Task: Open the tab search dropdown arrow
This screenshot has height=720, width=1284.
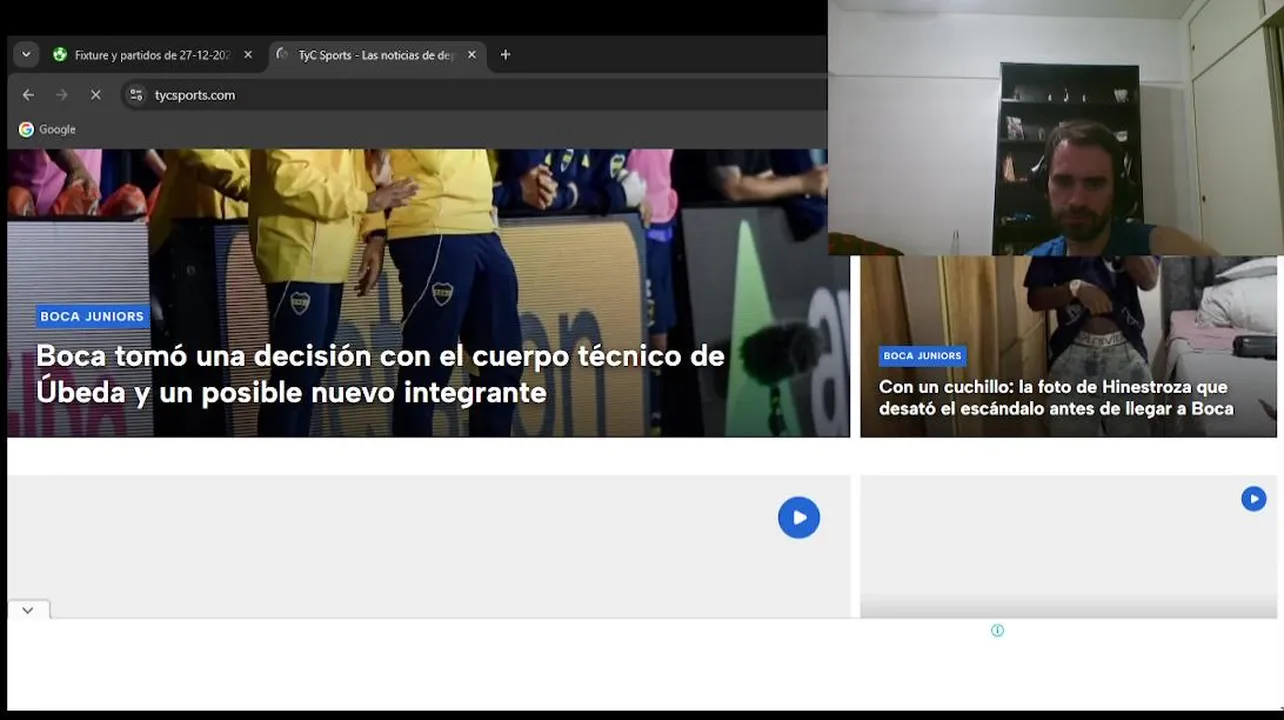Action: [26, 55]
